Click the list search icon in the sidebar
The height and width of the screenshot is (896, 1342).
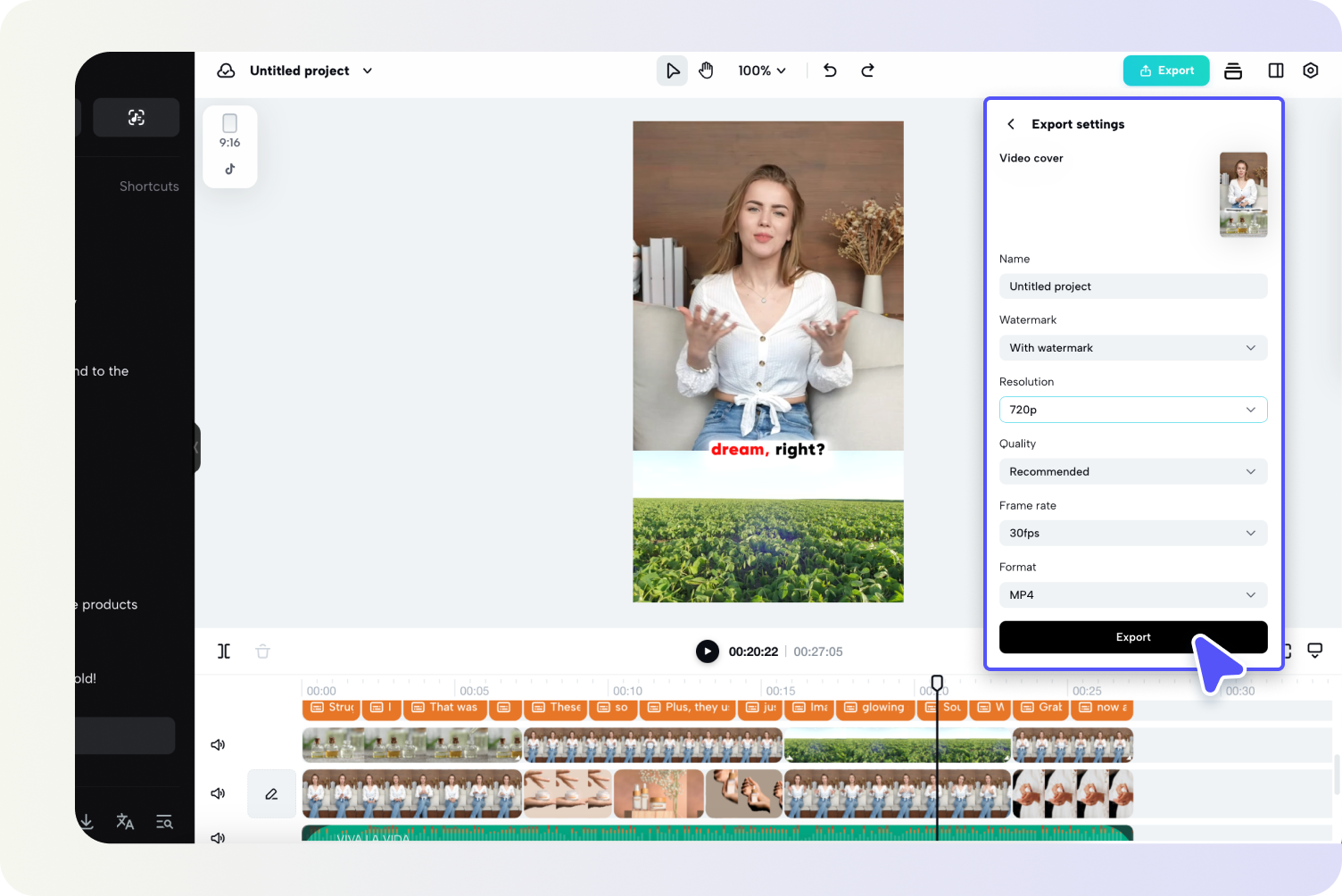pos(164,821)
